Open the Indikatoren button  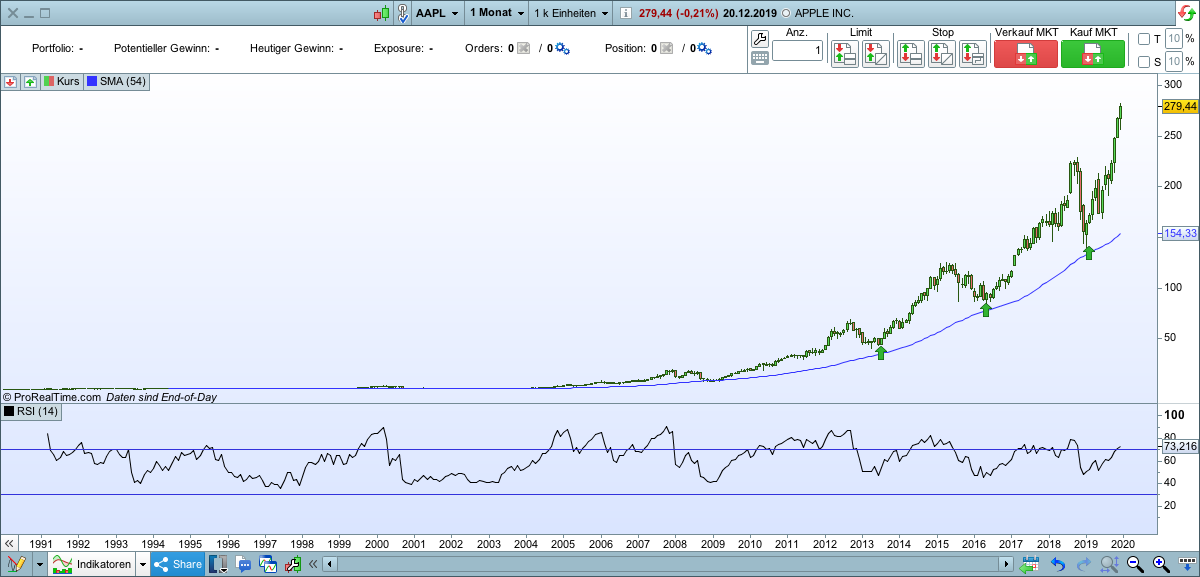92,565
